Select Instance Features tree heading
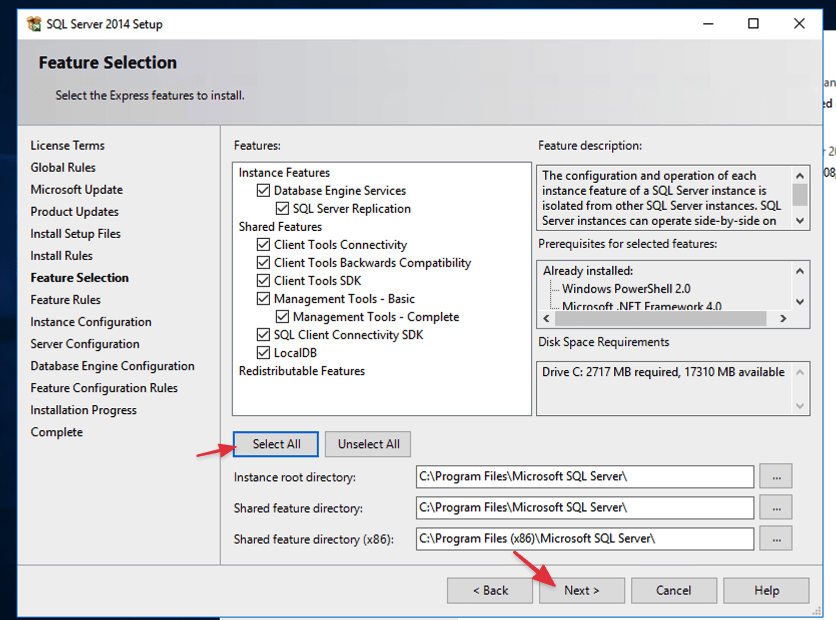The height and width of the screenshot is (620, 836). tap(284, 173)
